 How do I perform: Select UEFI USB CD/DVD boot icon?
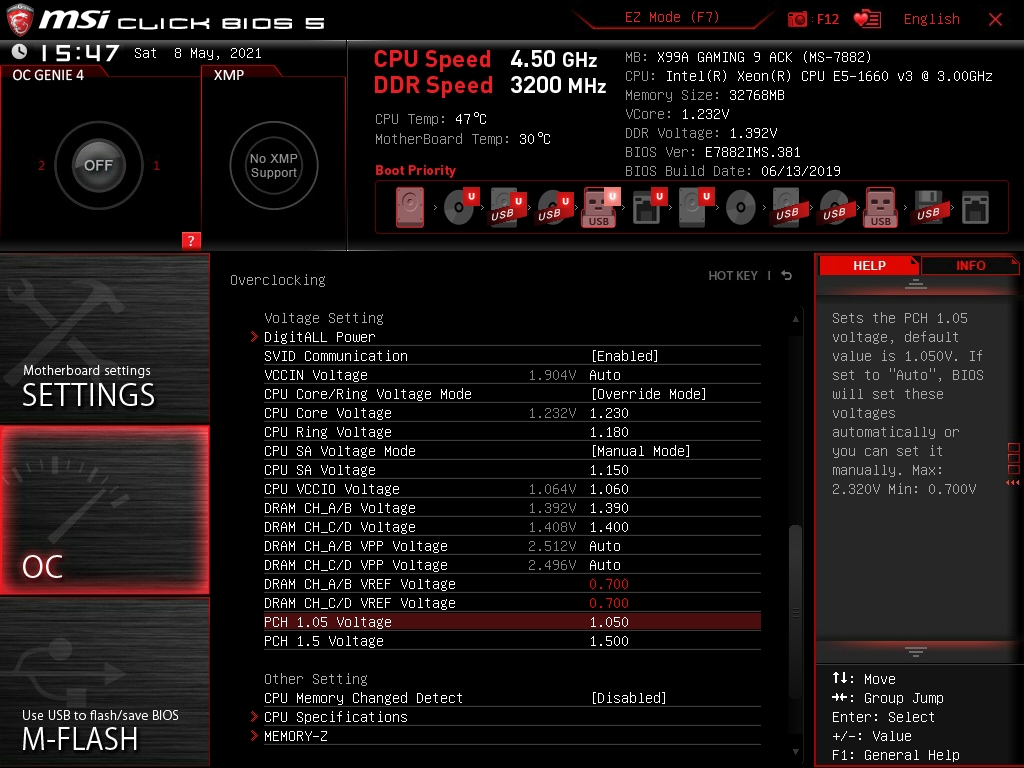click(x=554, y=208)
